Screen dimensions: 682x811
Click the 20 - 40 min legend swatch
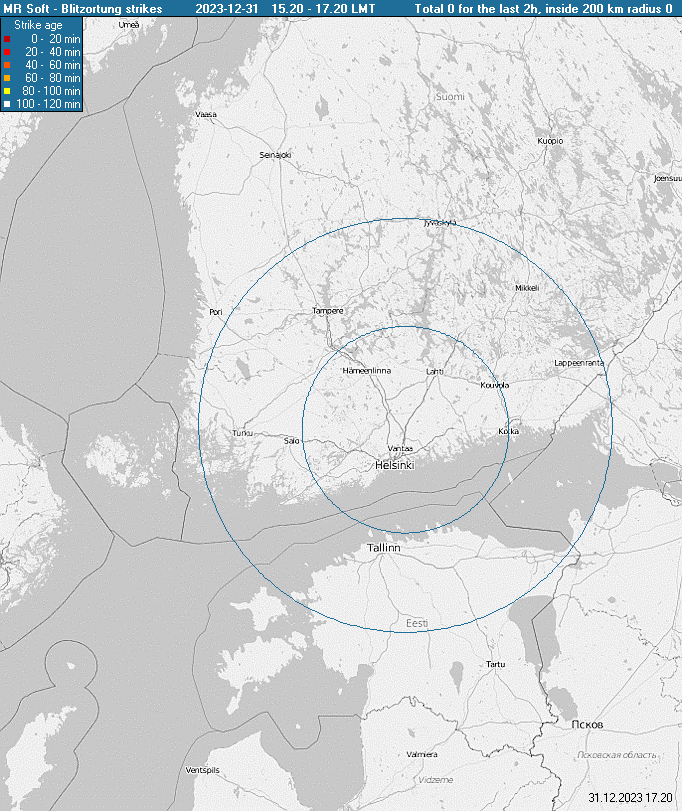click(x=7, y=51)
